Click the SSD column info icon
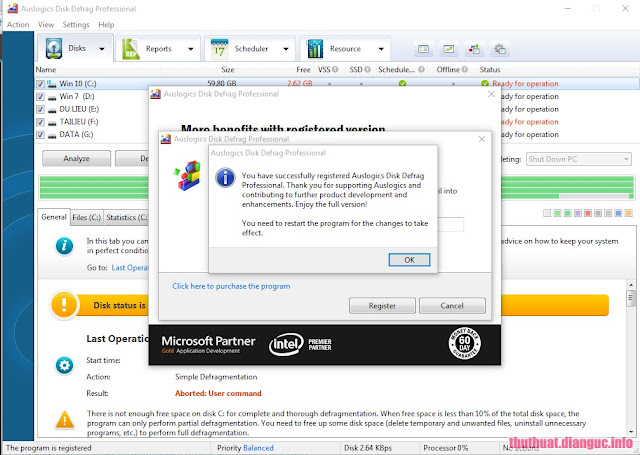The height and width of the screenshot is (455, 640). coord(367,69)
